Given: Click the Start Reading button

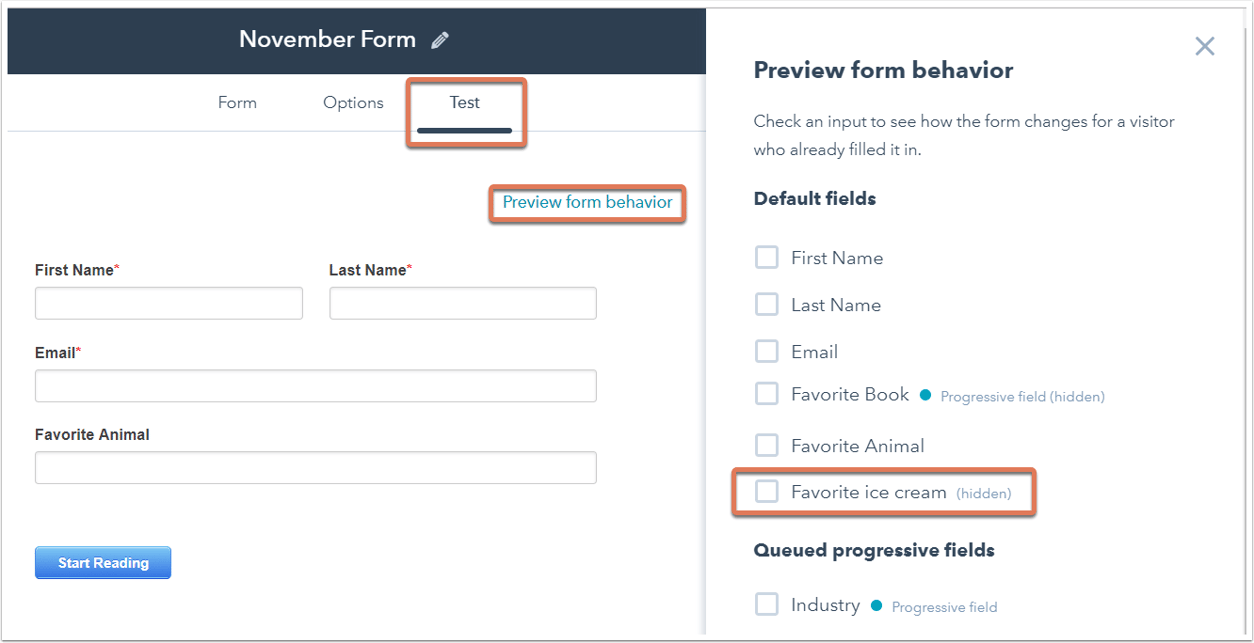Looking at the screenshot, I should click(x=103, y=563).
